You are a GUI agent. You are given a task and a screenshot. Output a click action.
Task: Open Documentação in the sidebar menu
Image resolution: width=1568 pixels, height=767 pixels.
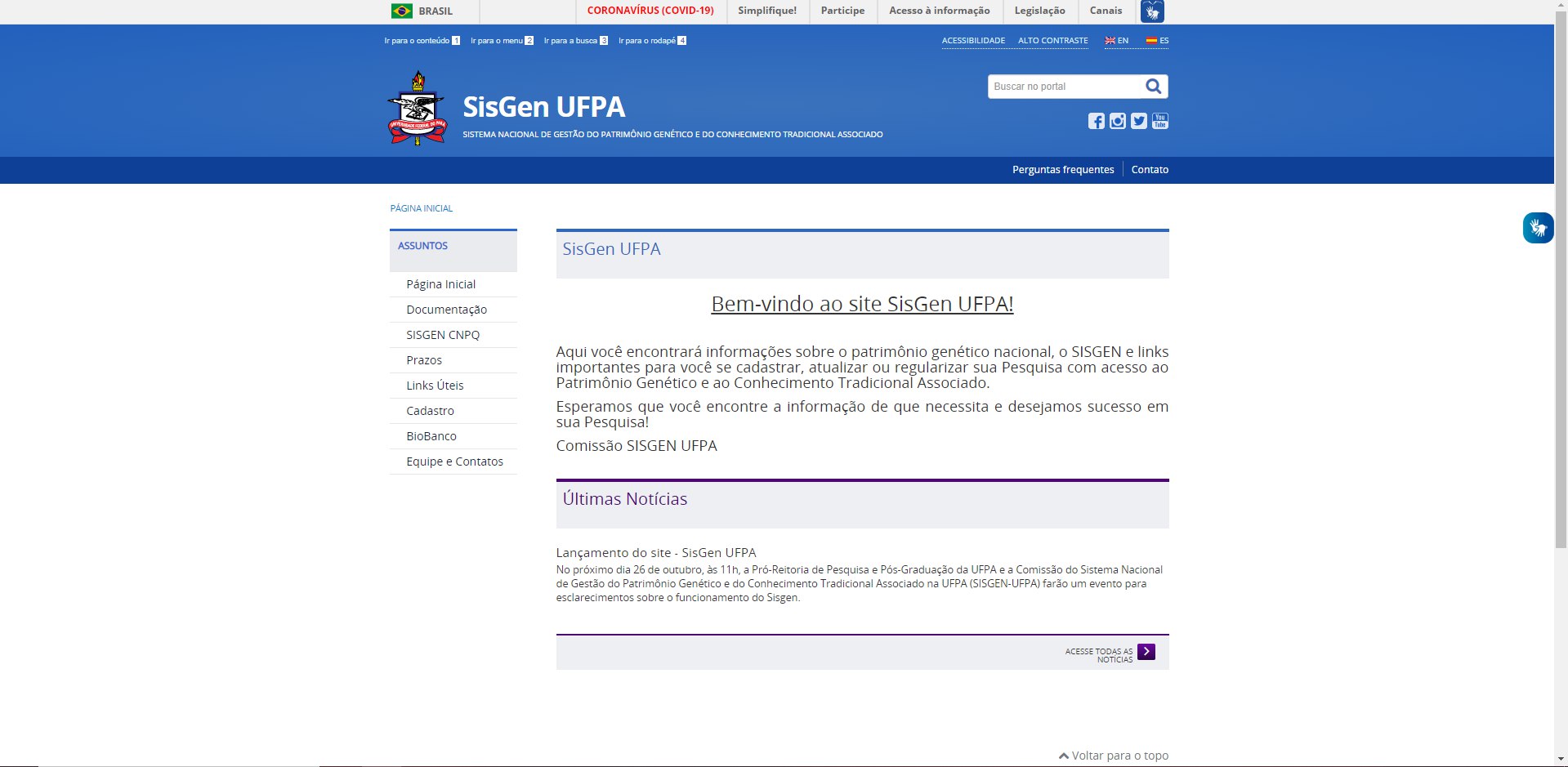[x=446, y=310]
